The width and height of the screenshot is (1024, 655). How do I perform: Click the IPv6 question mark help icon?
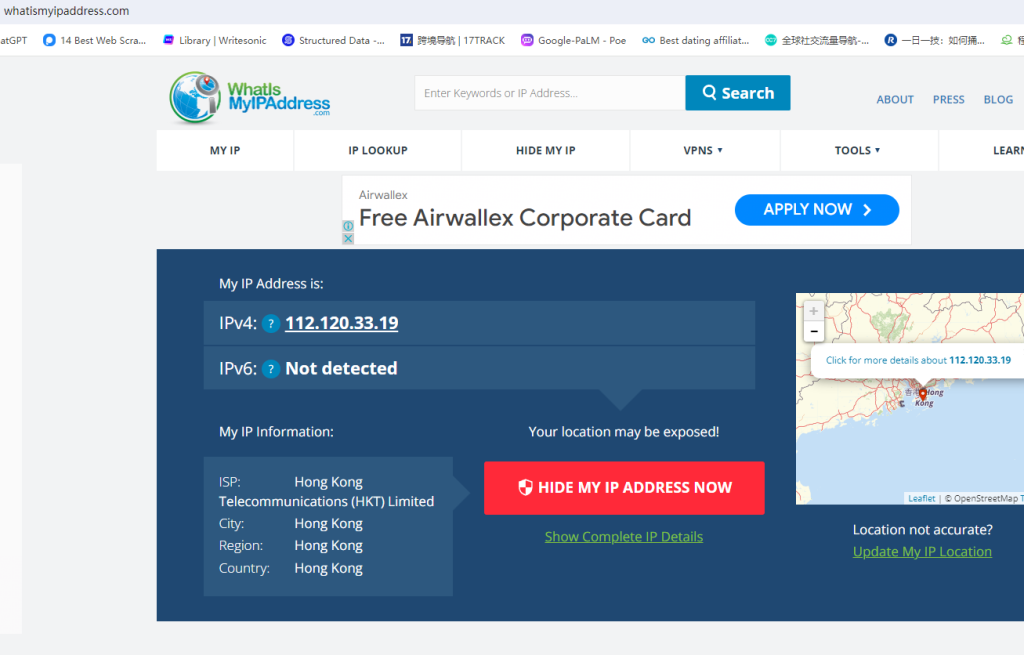[270, 369]
